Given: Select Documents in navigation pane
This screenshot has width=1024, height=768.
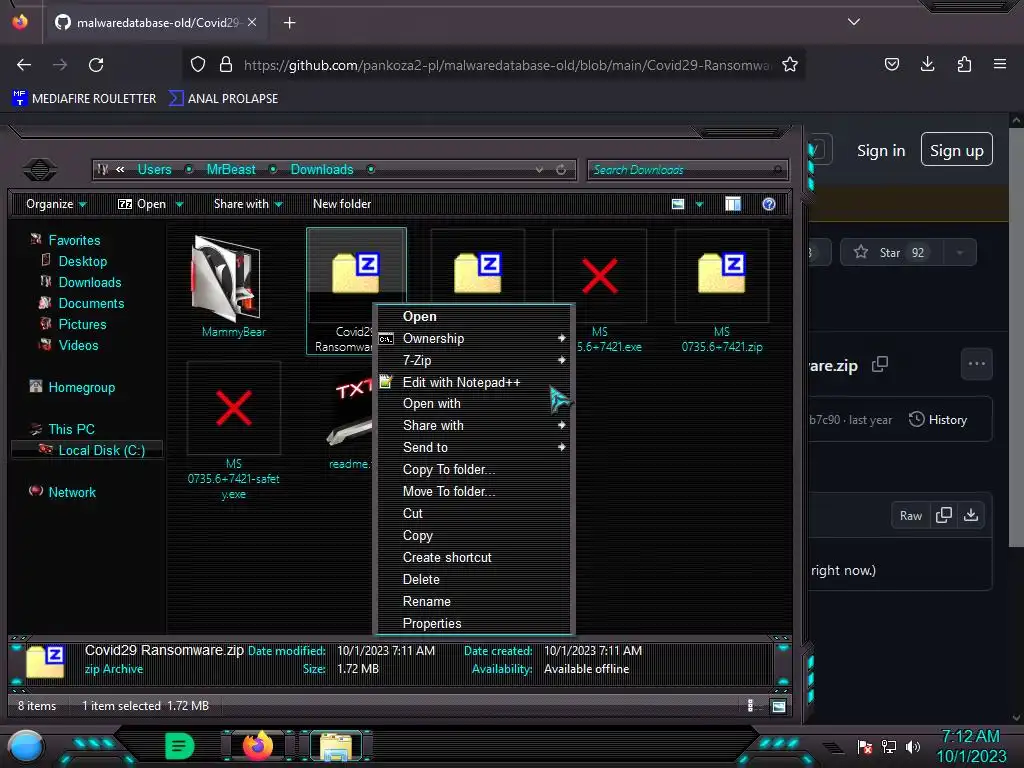Looking at the screenshot, I should click(x=91, y=304).
